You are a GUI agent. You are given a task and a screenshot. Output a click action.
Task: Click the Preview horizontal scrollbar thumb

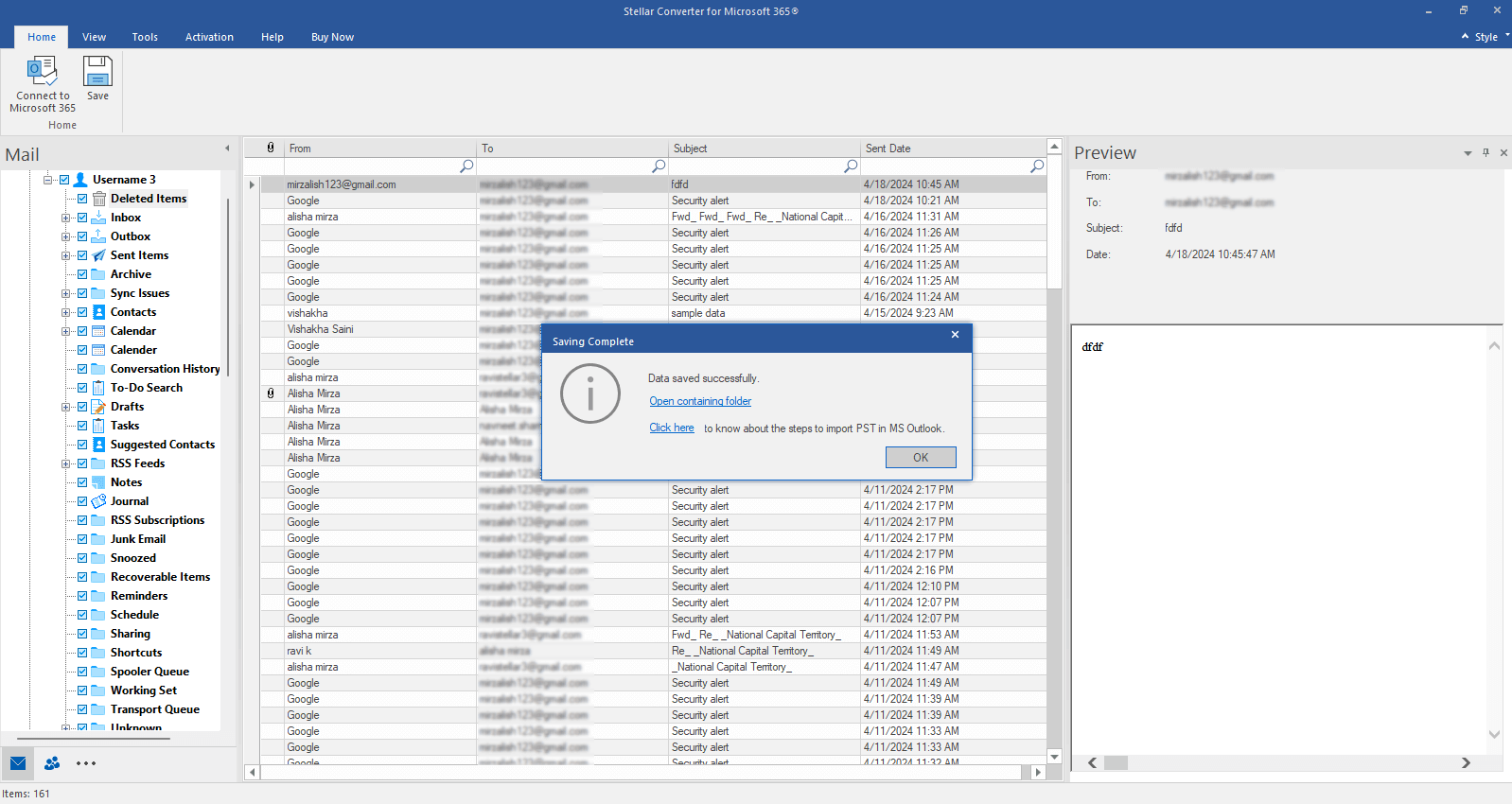pyautogui.click(x=1116, y=762)
